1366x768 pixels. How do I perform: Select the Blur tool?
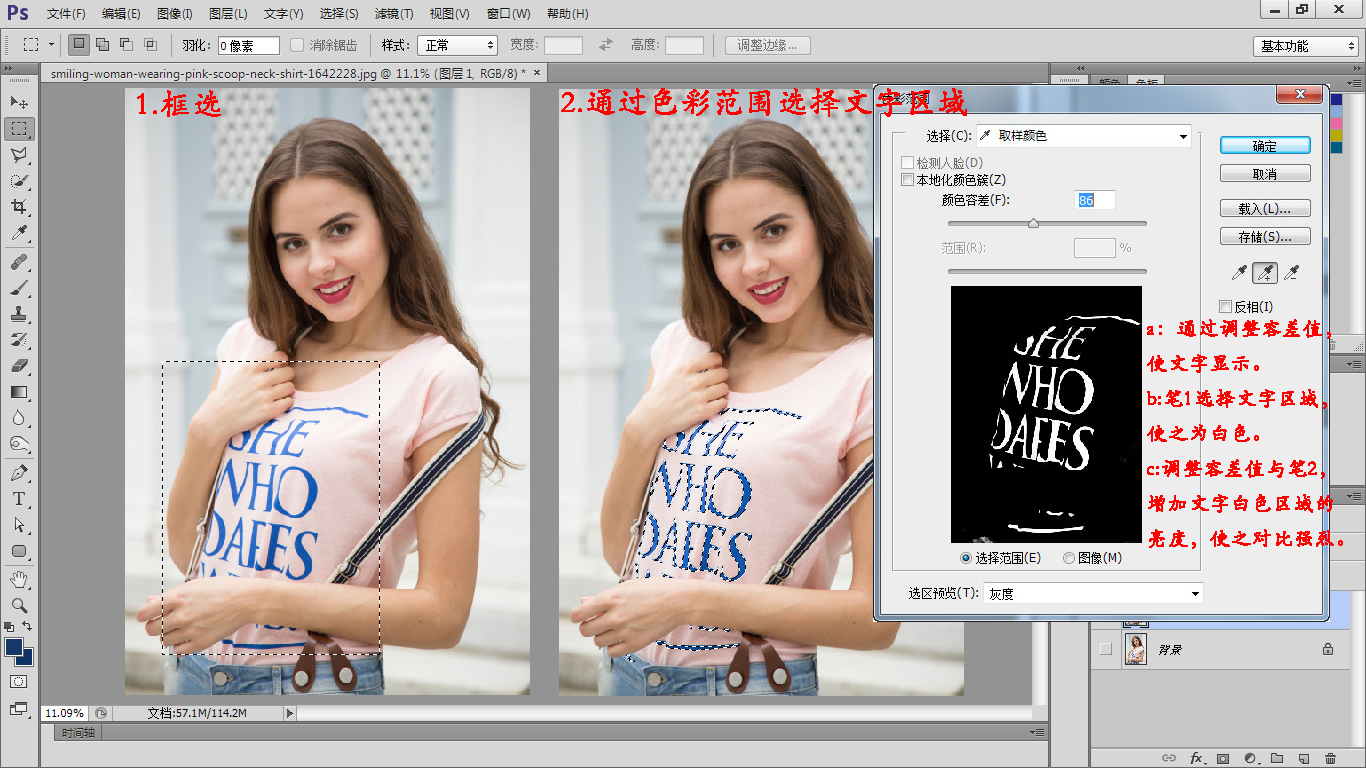click(x=19, y=418)
